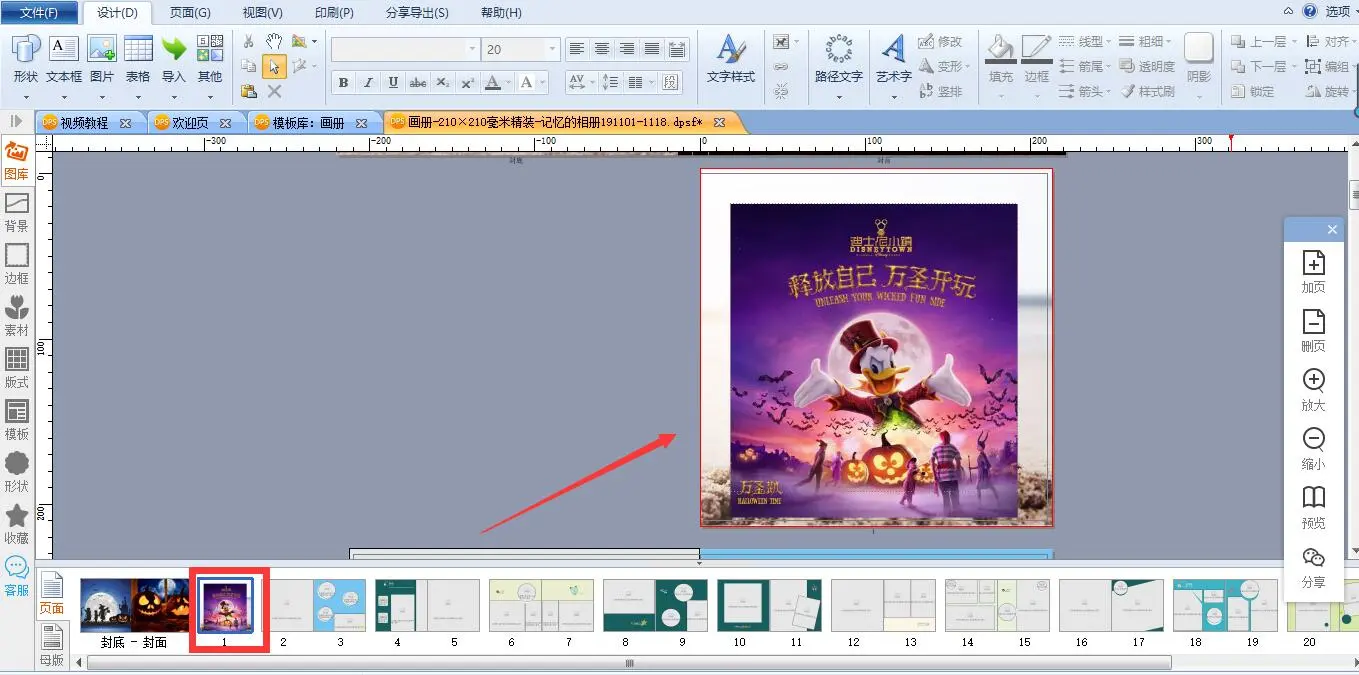1359x675 pixels.
Task: Open the 页面(G) menu
Action: point(190,13)
